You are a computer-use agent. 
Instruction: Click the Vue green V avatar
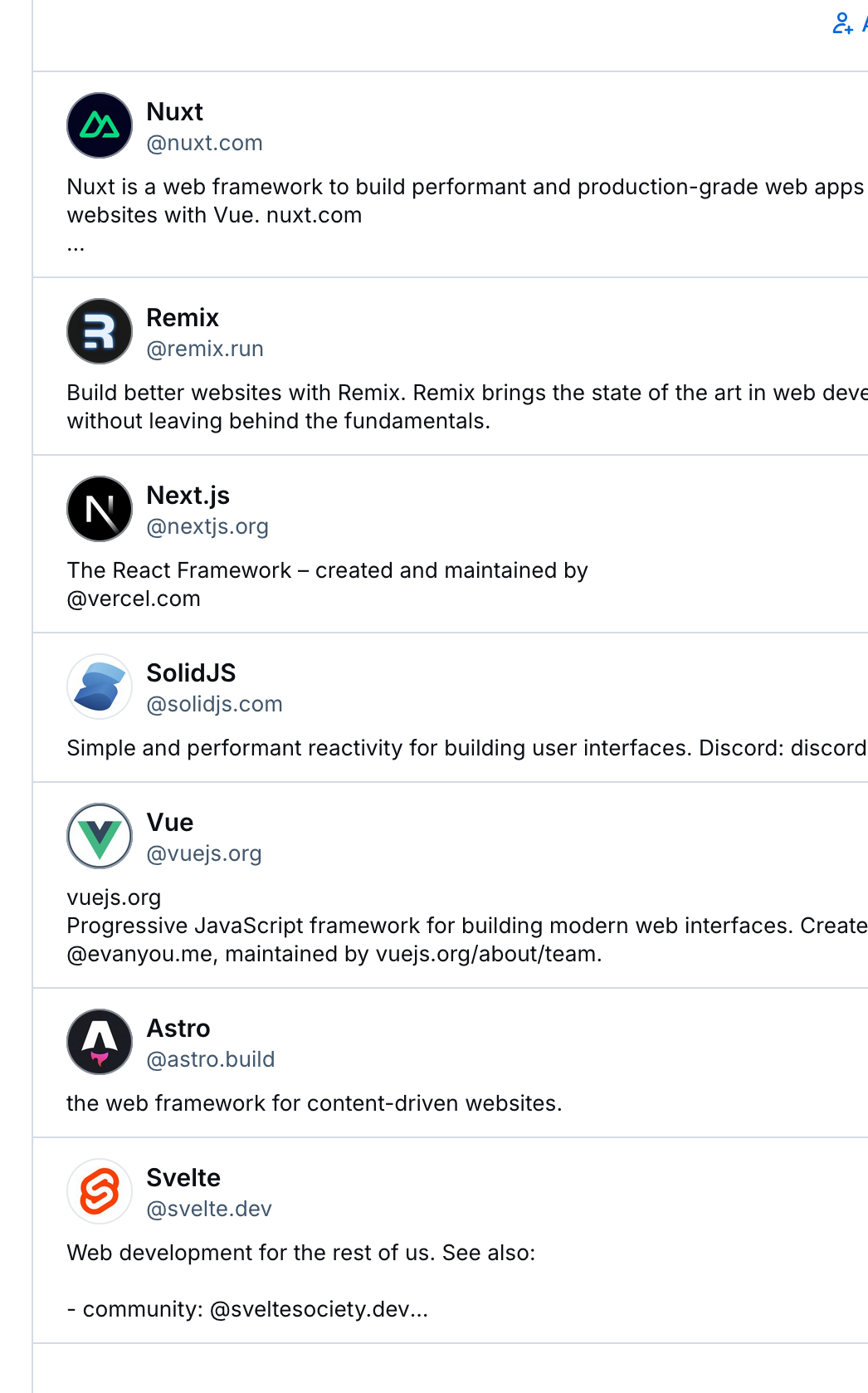coord(100,836)
